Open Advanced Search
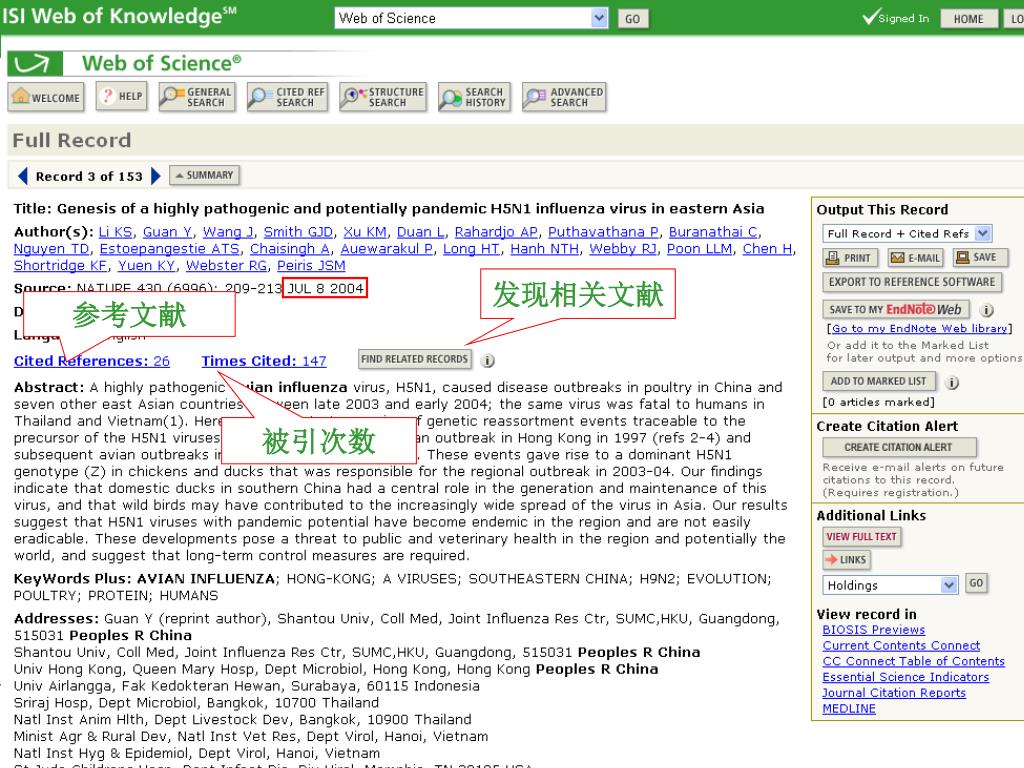Screen dimensions: 1024x768 click(x=564, y=97)
